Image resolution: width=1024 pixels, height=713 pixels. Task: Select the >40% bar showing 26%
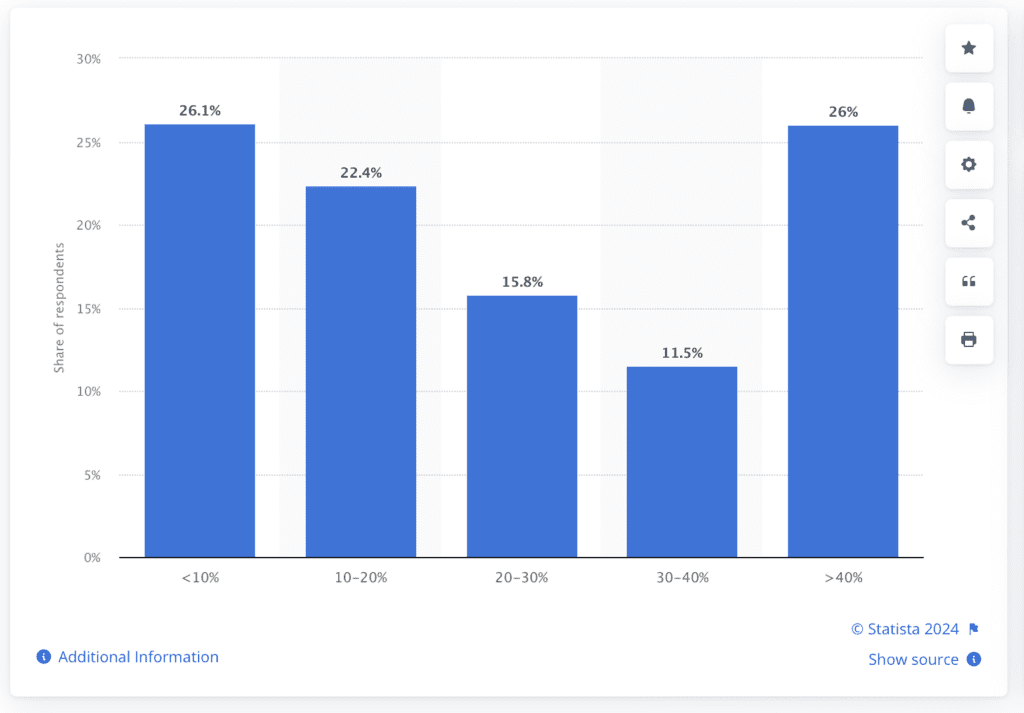pos(843,340)
